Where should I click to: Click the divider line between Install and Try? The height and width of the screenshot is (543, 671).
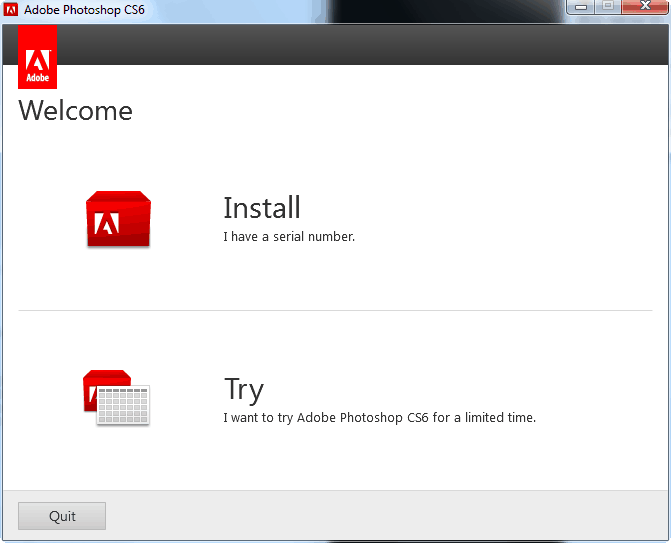tap(335, 310)
